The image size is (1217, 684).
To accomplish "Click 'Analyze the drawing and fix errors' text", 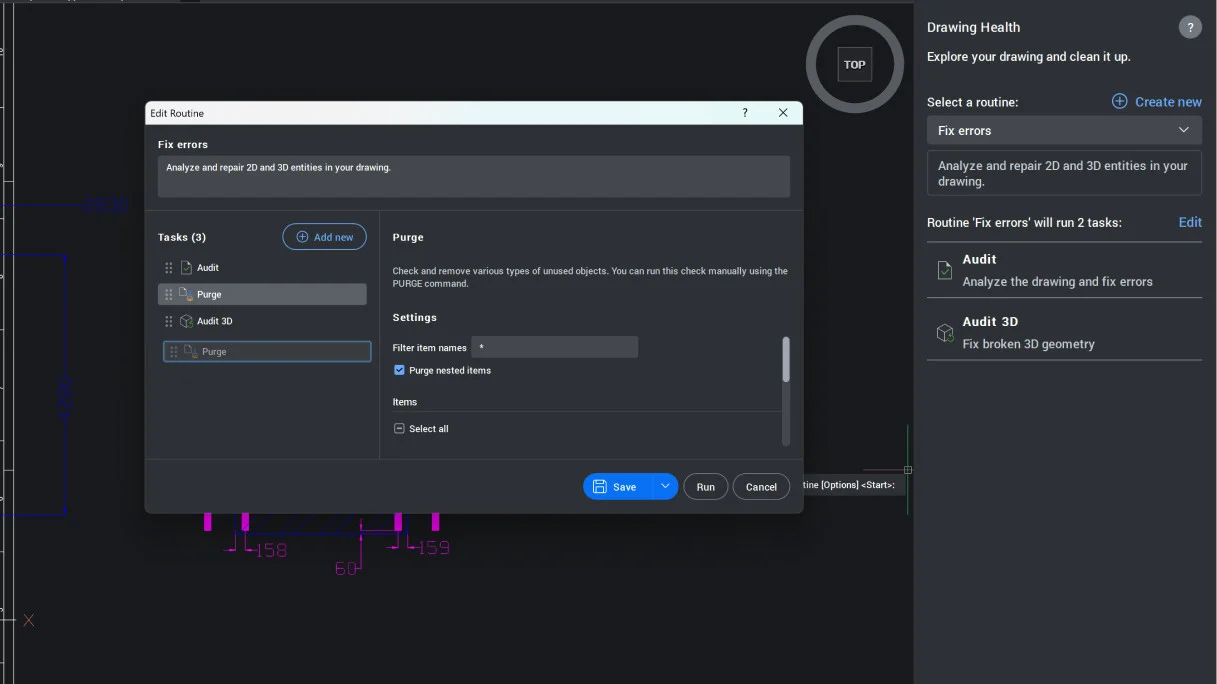I will pyautogui.click(x=1058, y=282).
